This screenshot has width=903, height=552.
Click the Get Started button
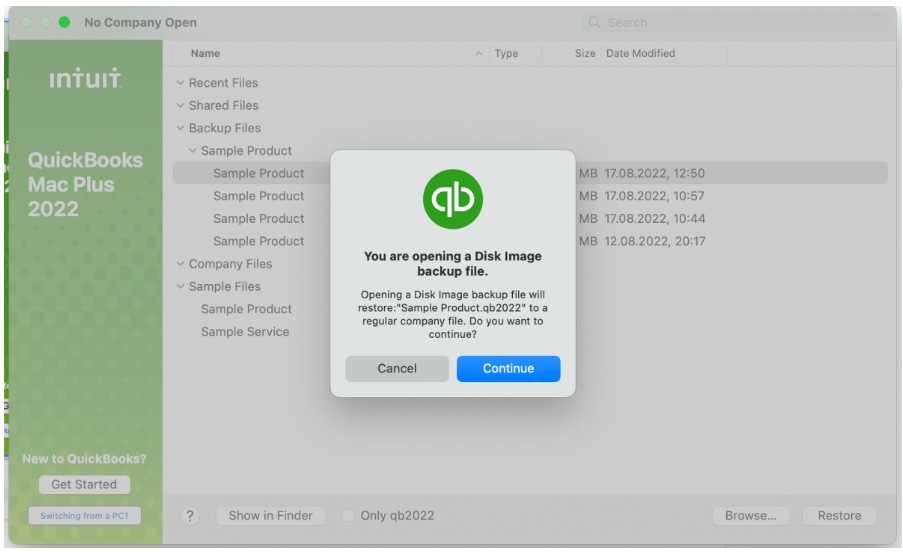pyautogui.click(x=84, y=485)
